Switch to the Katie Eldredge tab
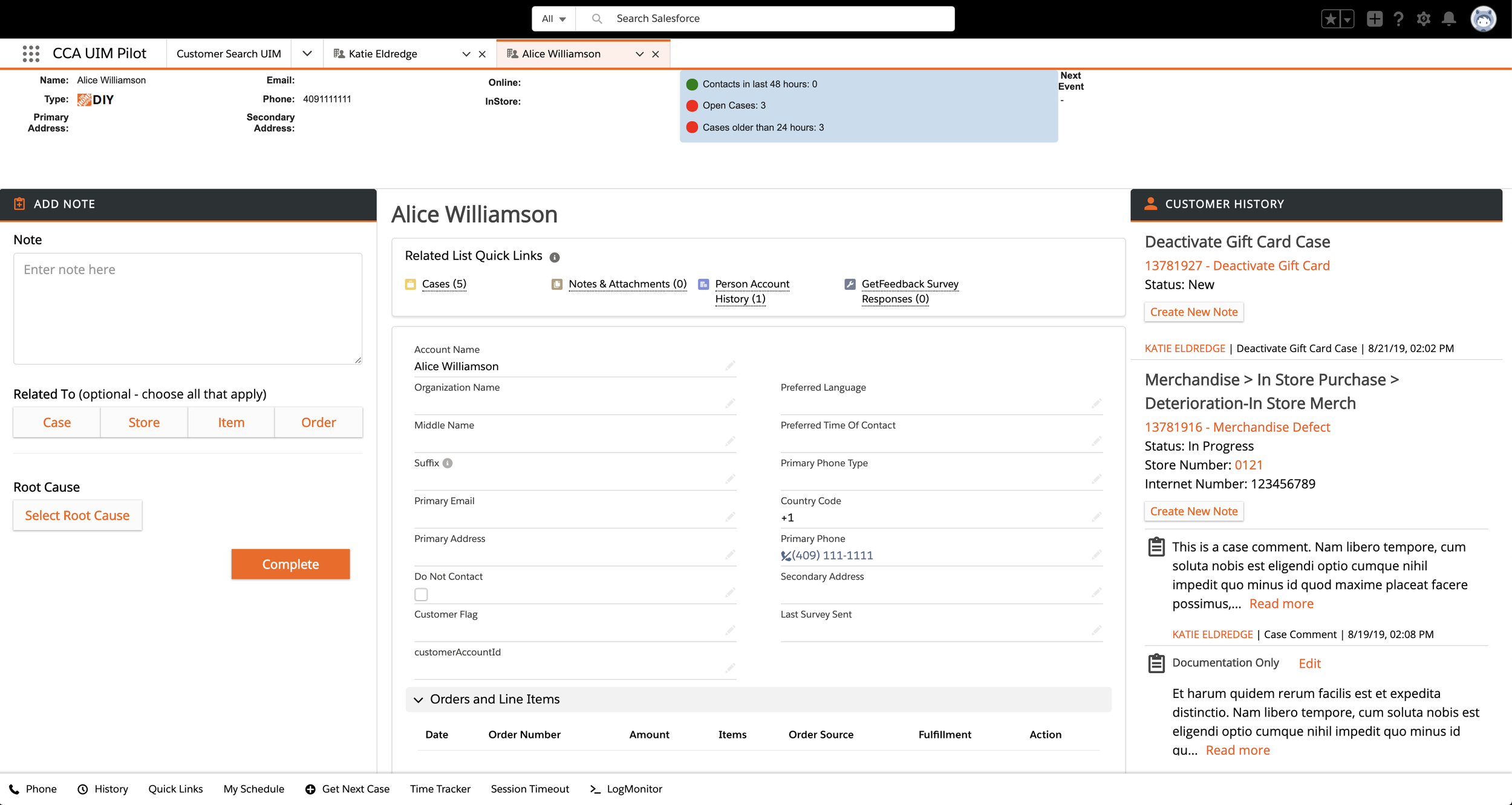The image size is (1512, 805). [x=383, y=54]
